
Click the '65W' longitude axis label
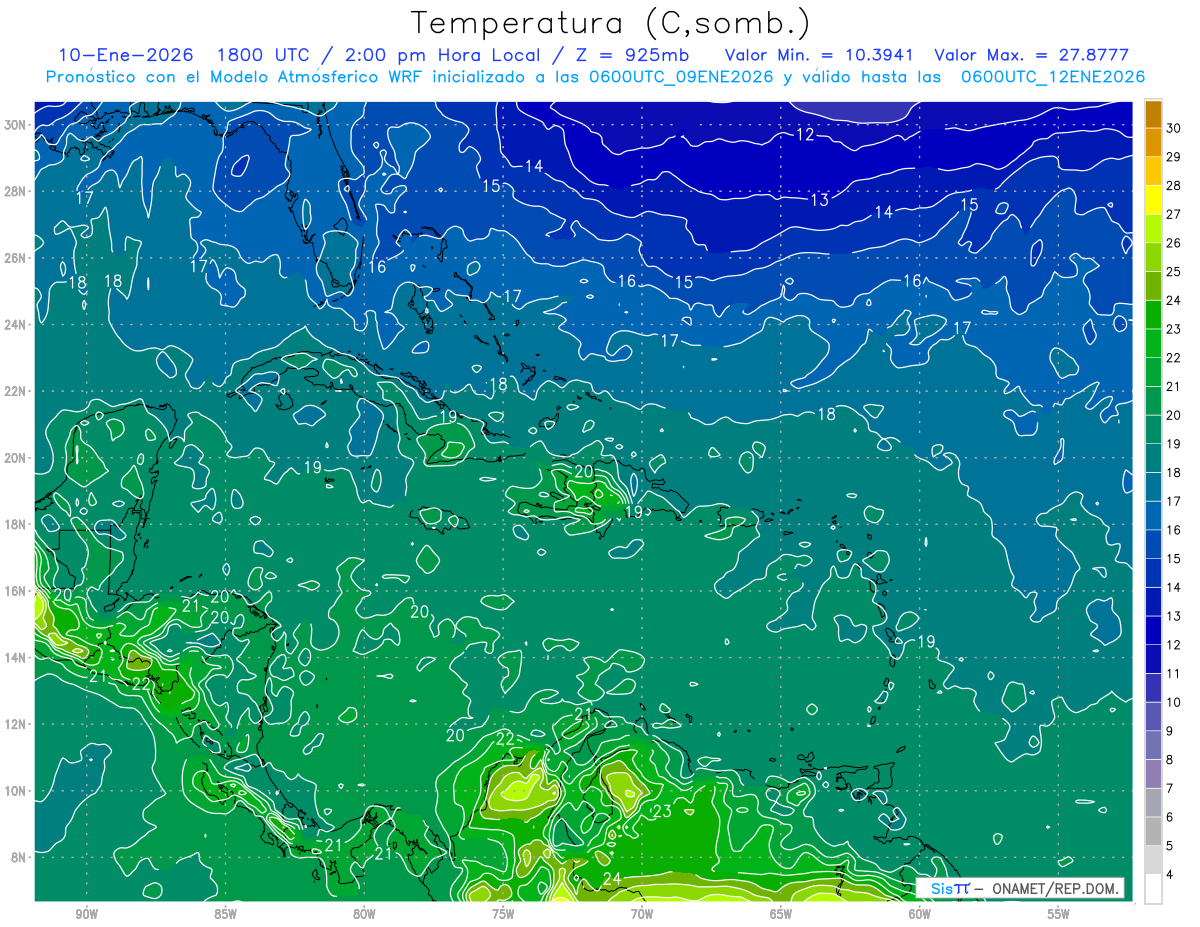coord(781,914)
